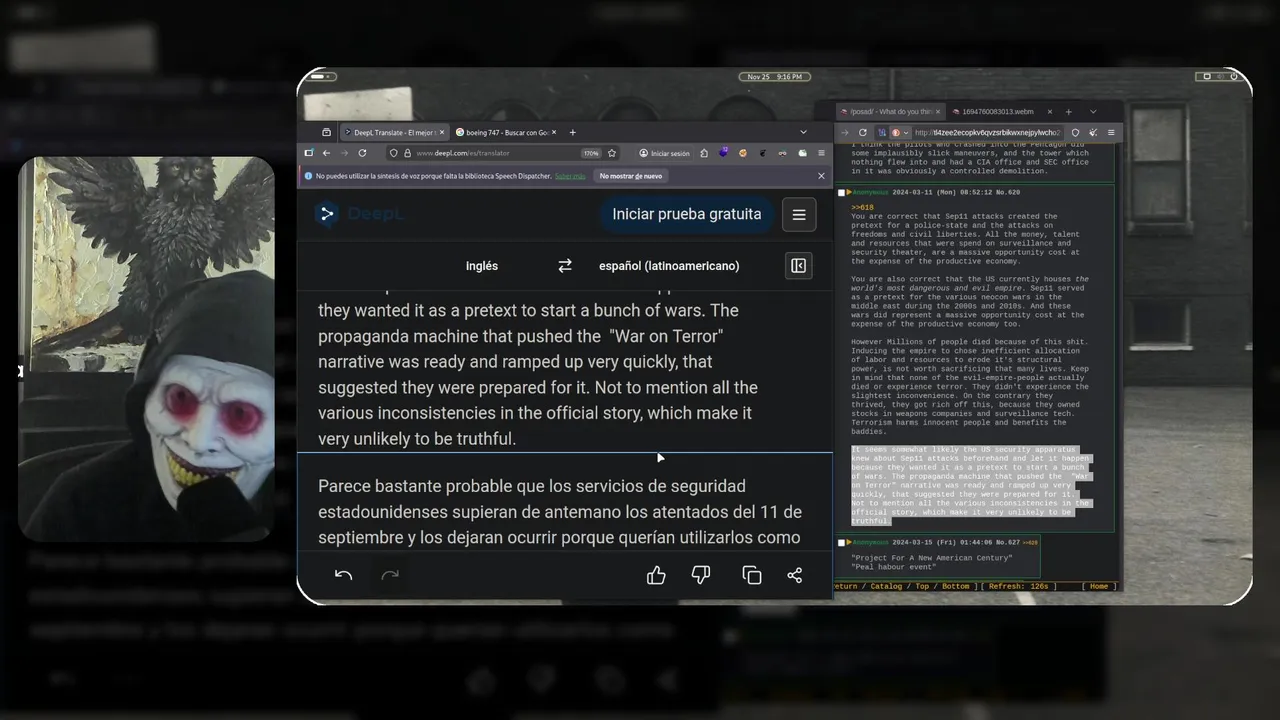Click Iniciar sesión account button in toolbar

(665, 153)
